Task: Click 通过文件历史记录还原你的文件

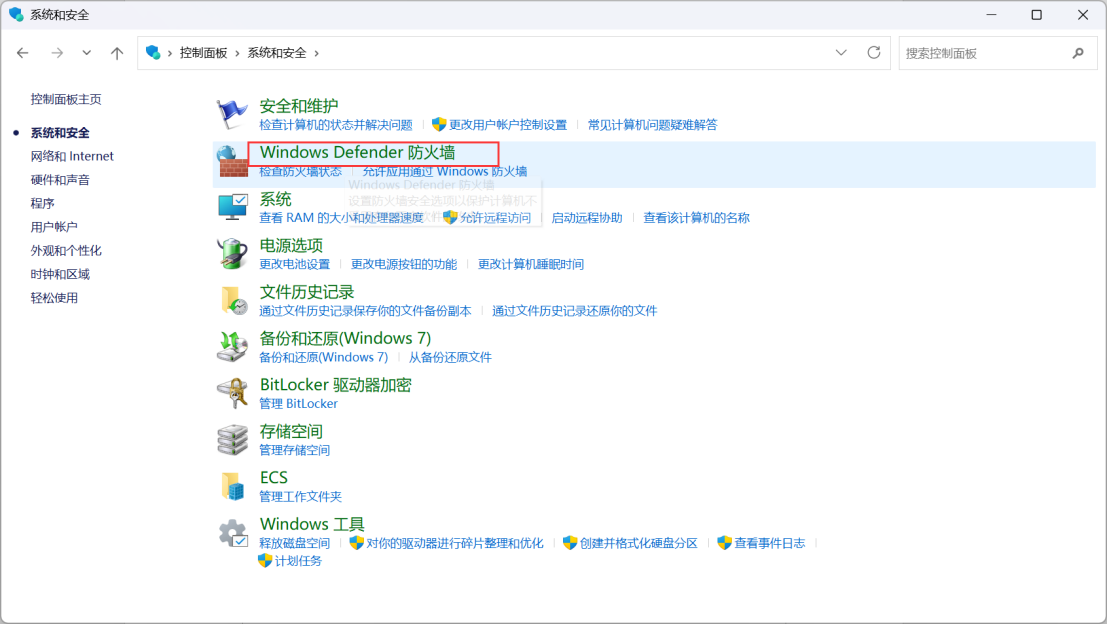Action: [x=574, y=311]
